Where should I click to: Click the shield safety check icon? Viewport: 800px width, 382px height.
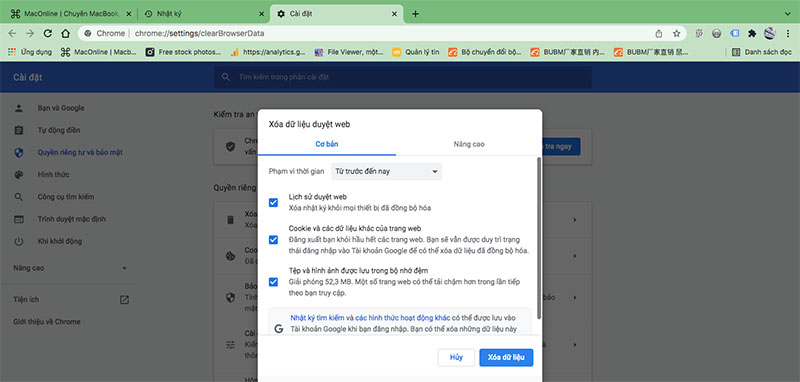tap(231, 146)
